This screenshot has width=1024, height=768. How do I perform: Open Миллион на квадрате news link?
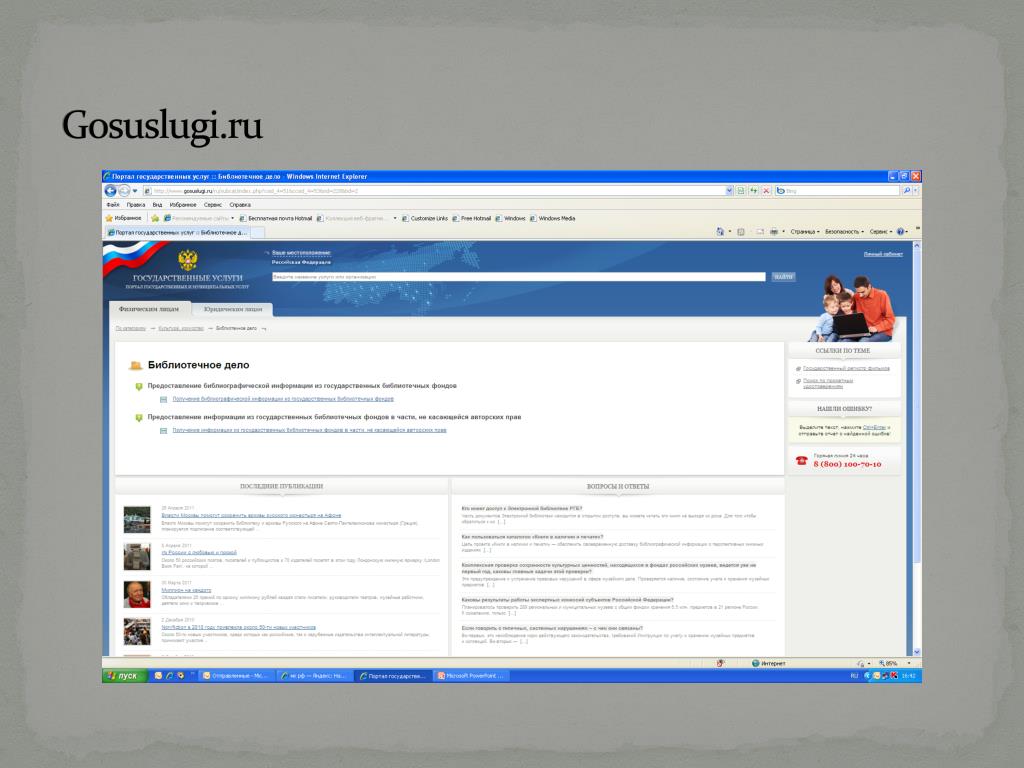click(x=186, y=590)
